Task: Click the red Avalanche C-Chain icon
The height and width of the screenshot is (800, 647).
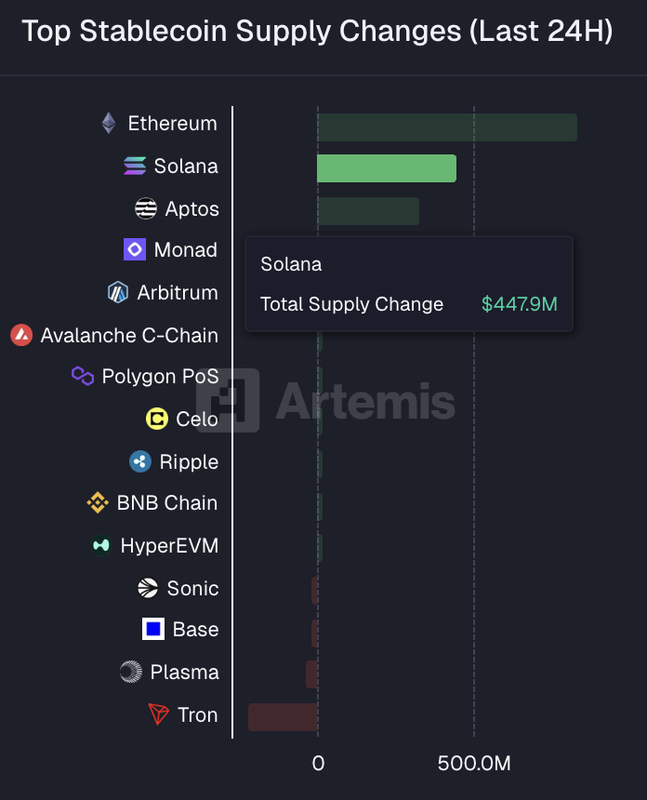Action: click(21, 335)
